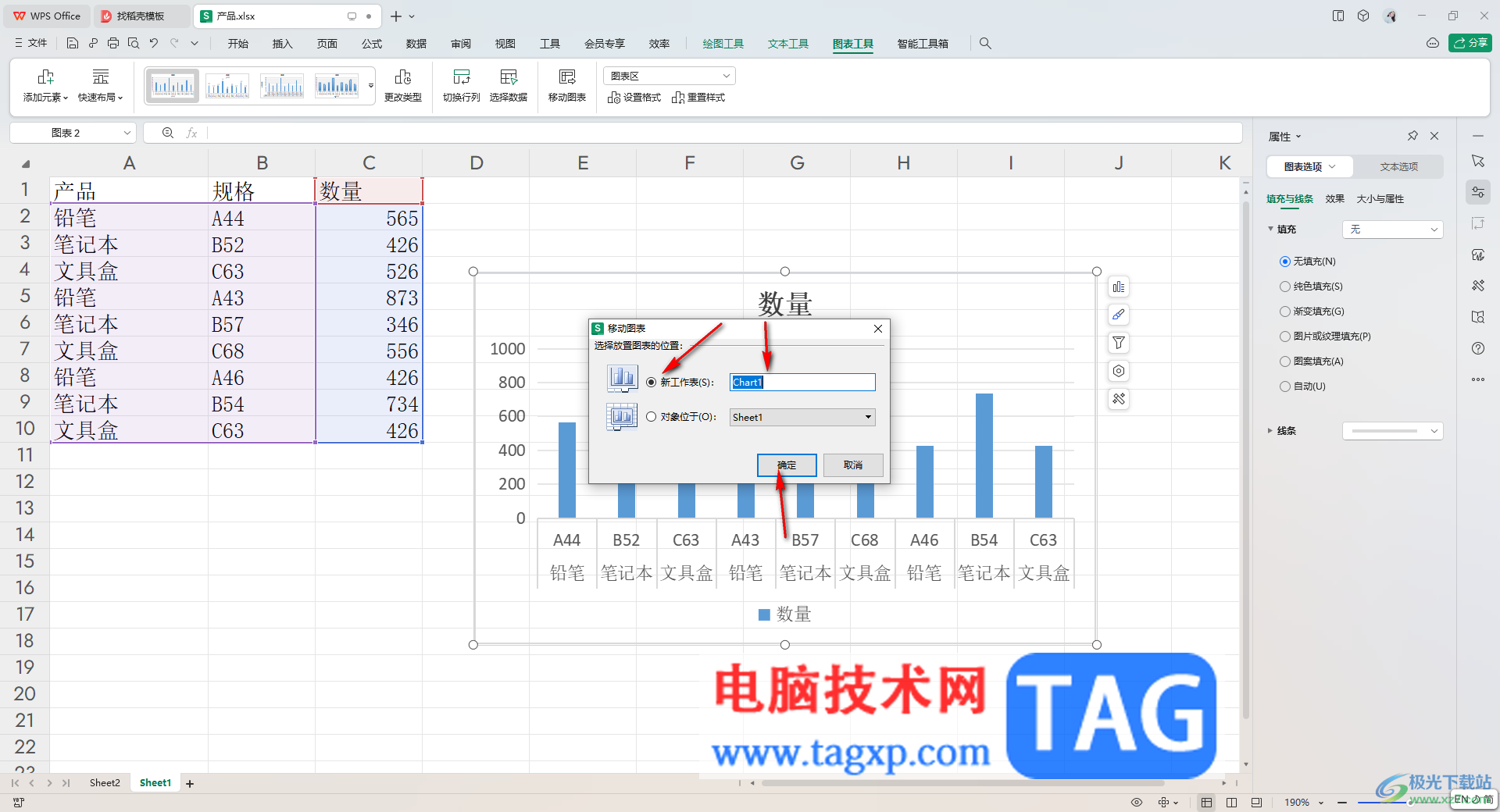Select Automatic (自动) fill radio button

(1284, 386)
